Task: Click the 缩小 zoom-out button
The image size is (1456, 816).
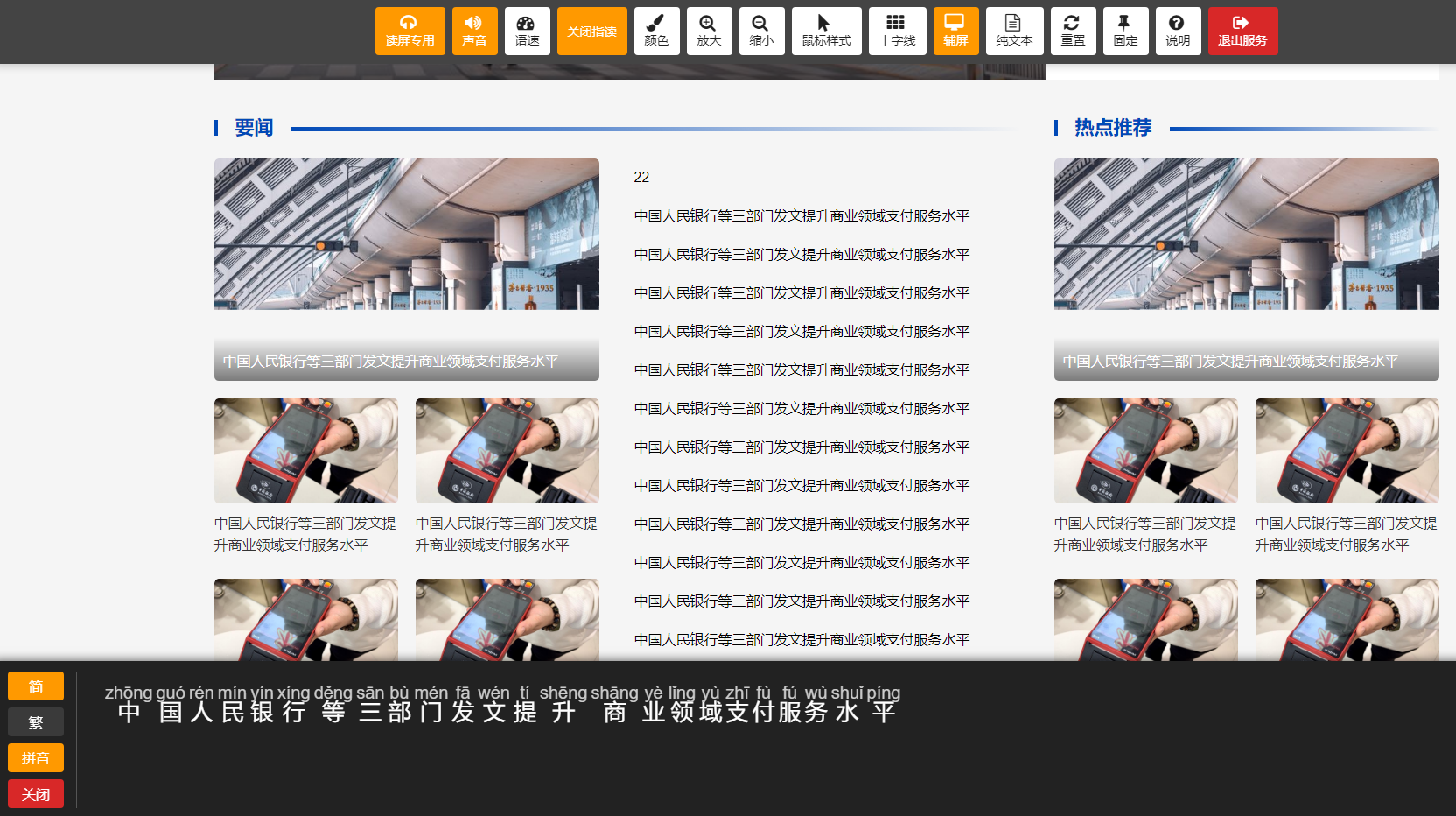Action: [761, 31]
